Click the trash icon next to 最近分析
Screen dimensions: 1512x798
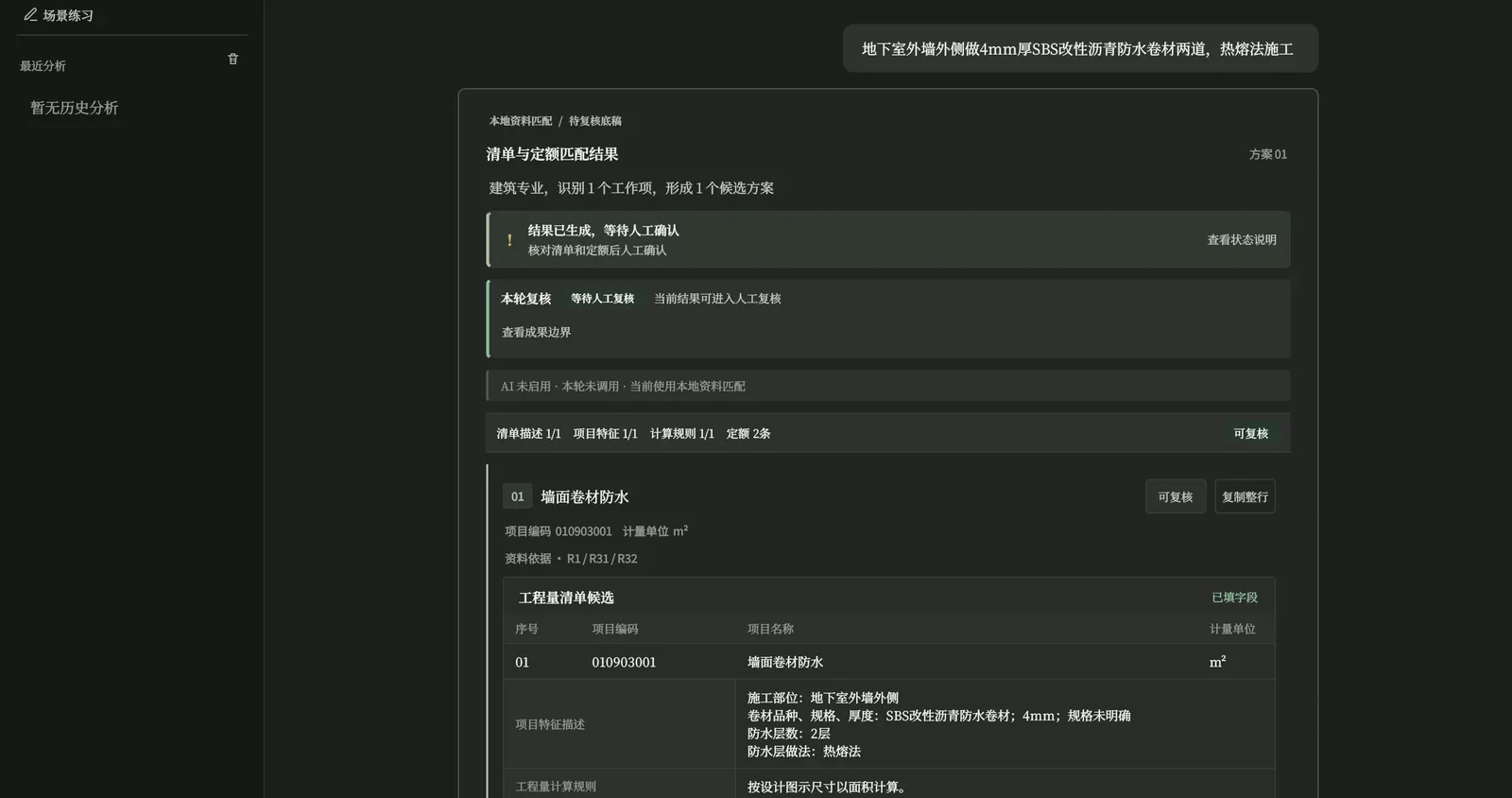pyautogui.click(x=233, y=59)
